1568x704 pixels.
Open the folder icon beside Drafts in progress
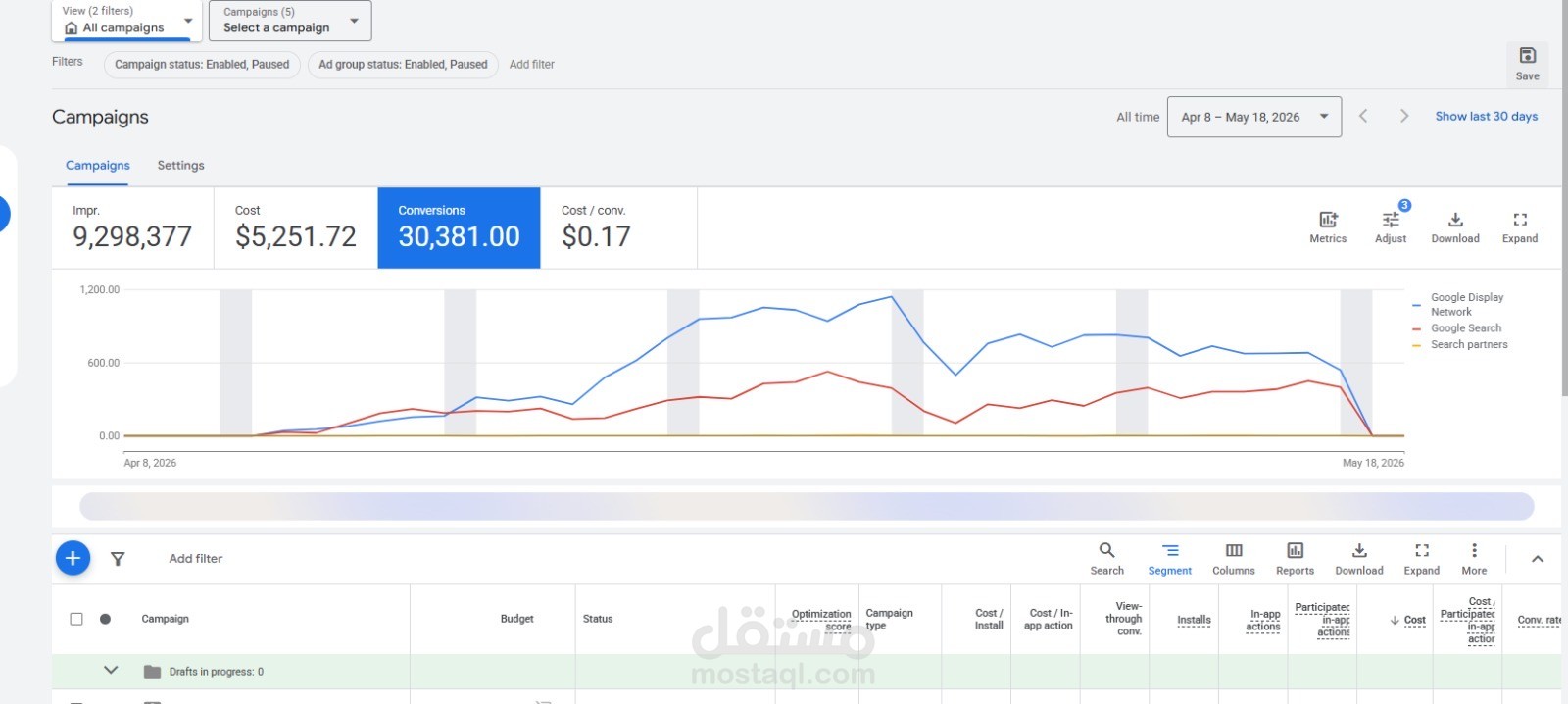152,672
